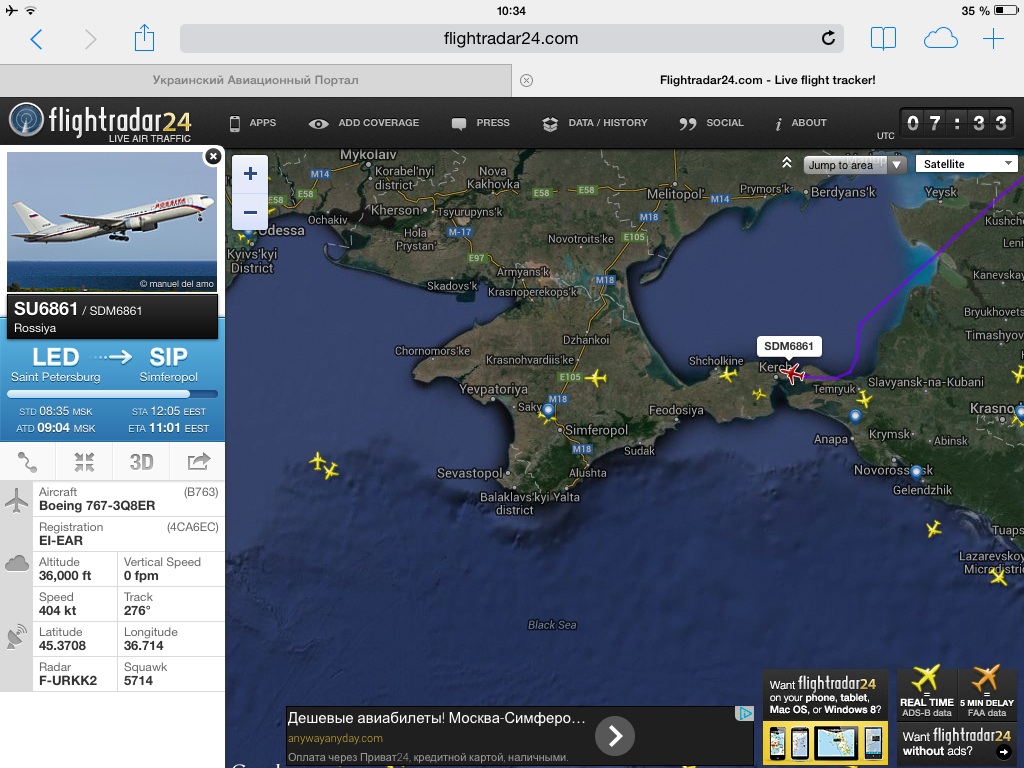
Task: Open Safari bookmarks
Action: [883, 39]
